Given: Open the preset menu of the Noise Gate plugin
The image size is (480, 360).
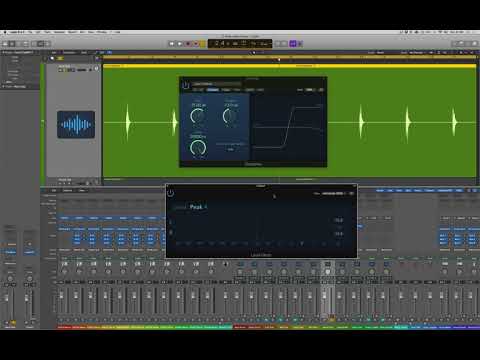Looking at the screenshot, I should click(217, 84).
